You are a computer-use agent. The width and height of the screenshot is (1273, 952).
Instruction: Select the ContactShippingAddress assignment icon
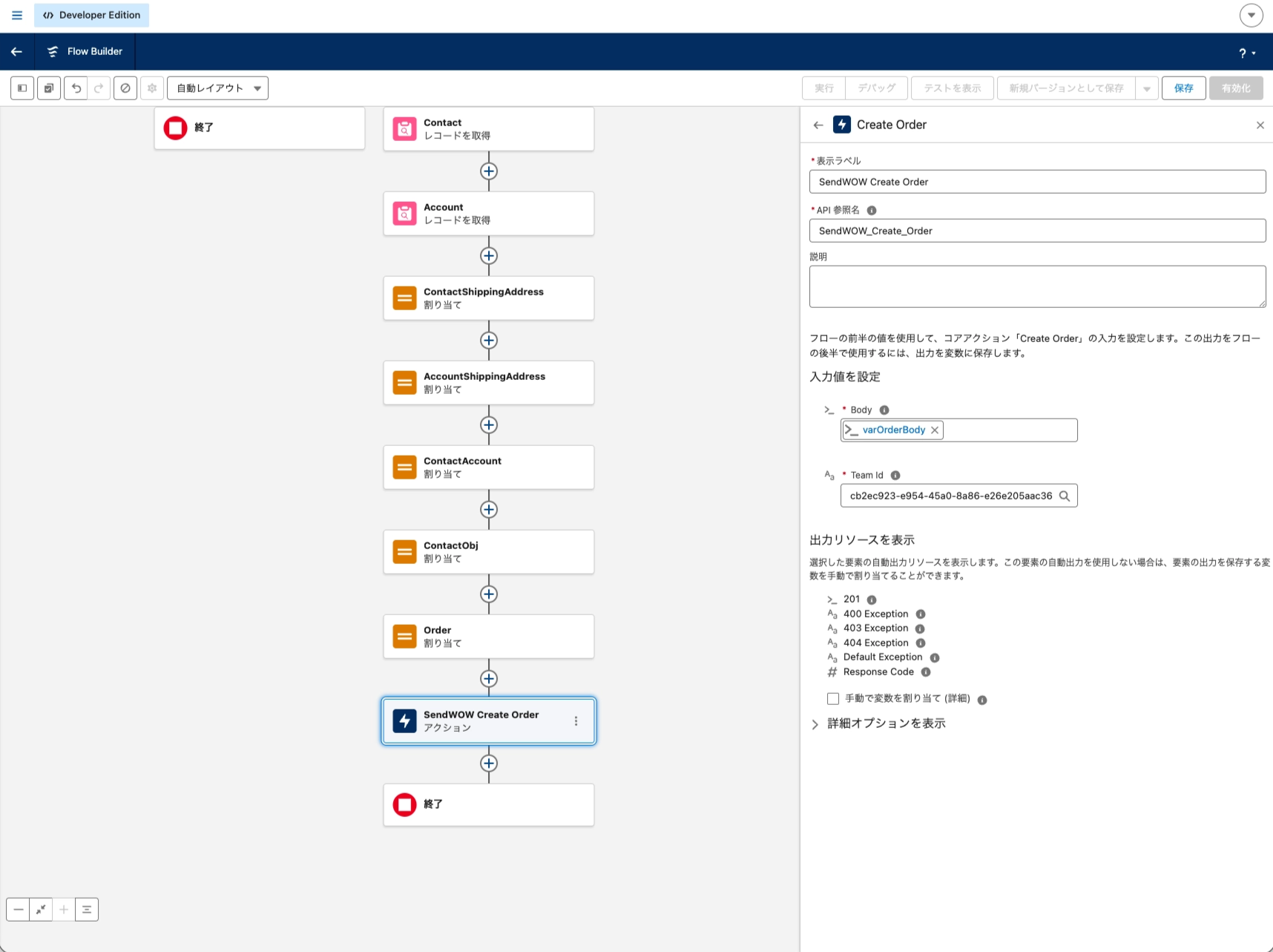click(404, 298)
